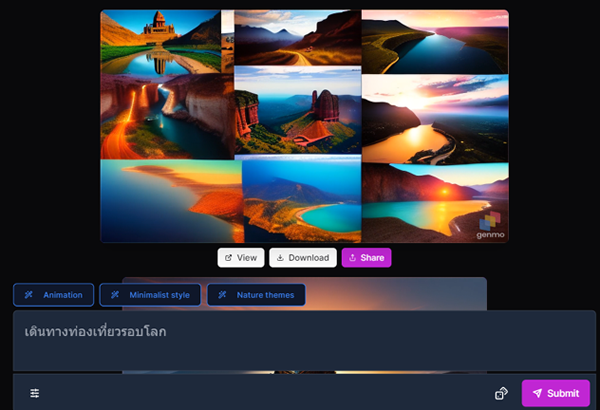
Task: Download the generated collage
Action: pos(303,258)
